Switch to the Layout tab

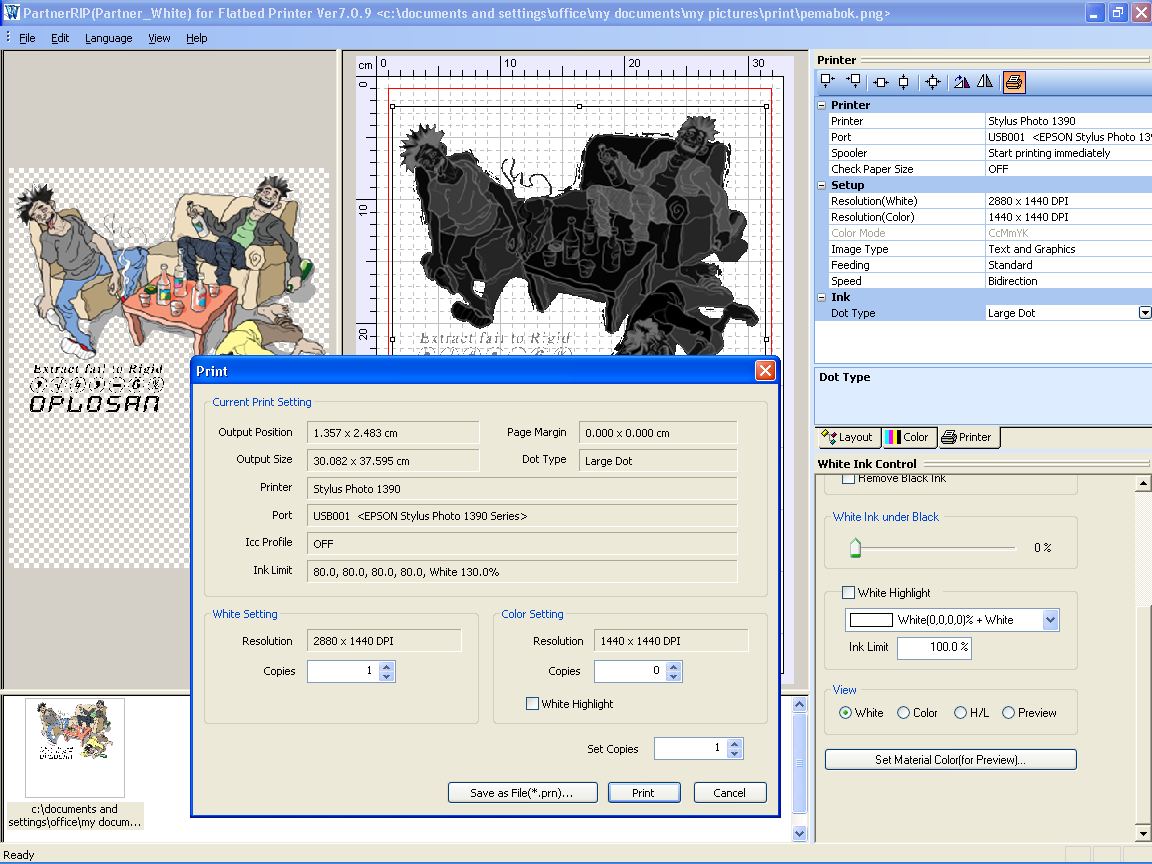pos(848,437)
